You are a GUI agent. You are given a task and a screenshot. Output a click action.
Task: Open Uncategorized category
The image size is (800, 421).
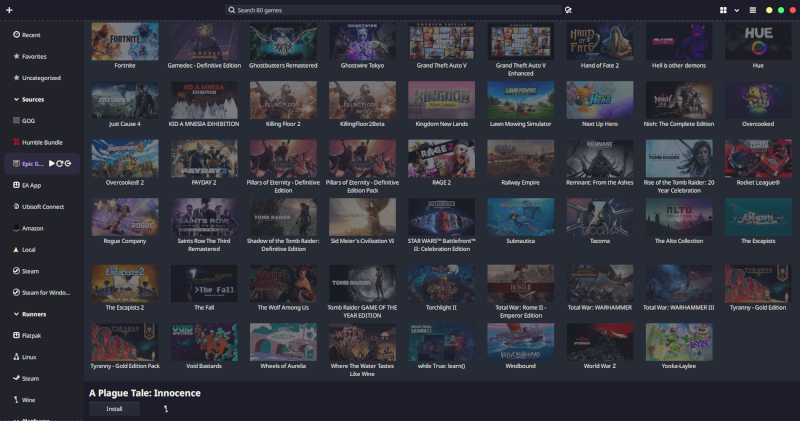pos(42,78)
